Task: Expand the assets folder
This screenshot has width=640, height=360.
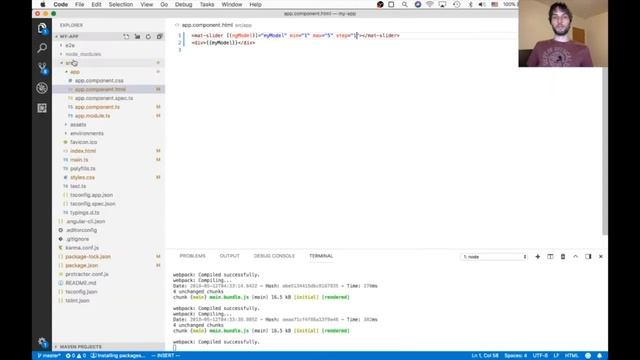Action: point(78,124)
